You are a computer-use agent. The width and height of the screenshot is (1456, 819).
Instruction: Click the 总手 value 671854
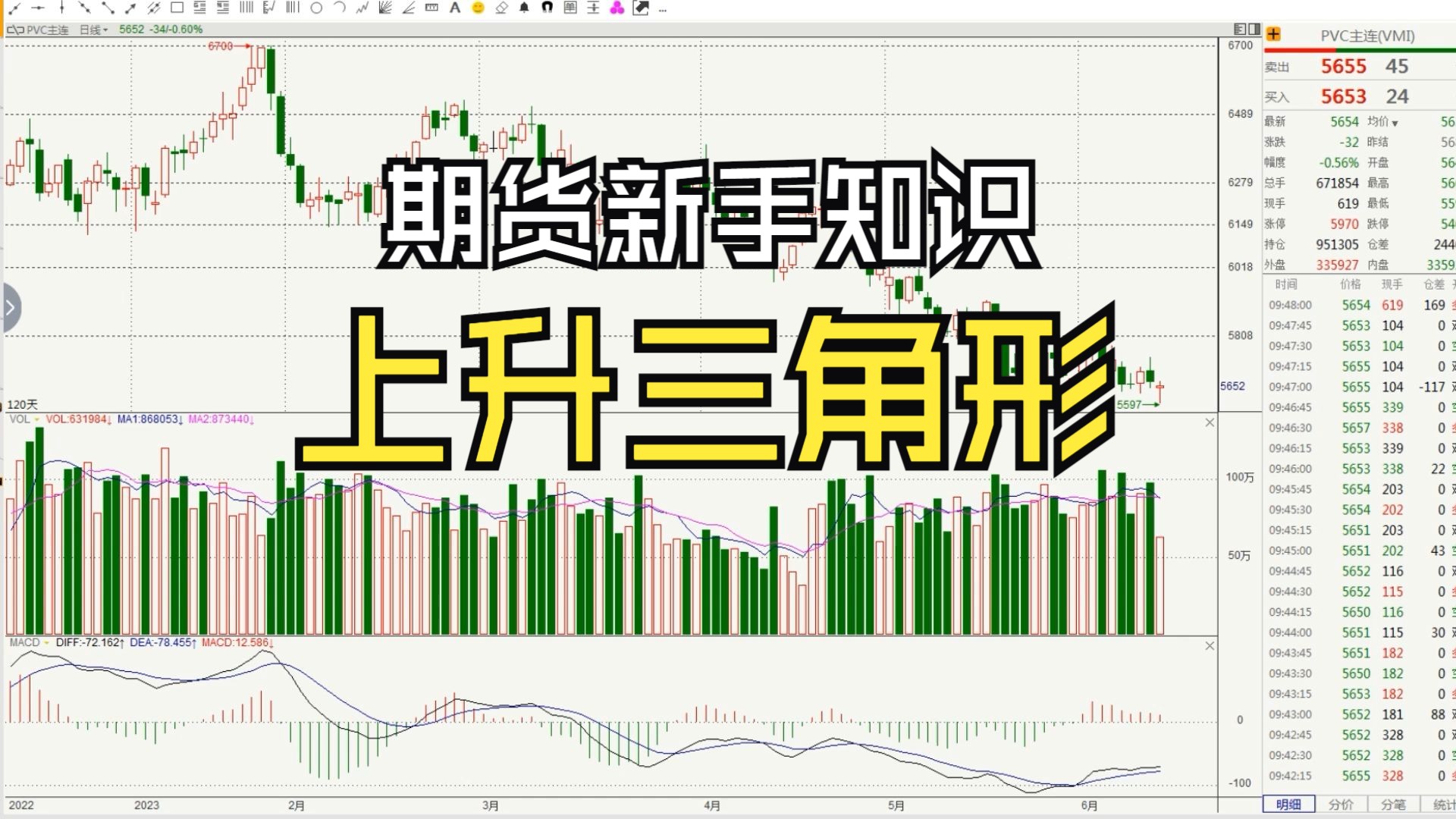point(1337,183)
